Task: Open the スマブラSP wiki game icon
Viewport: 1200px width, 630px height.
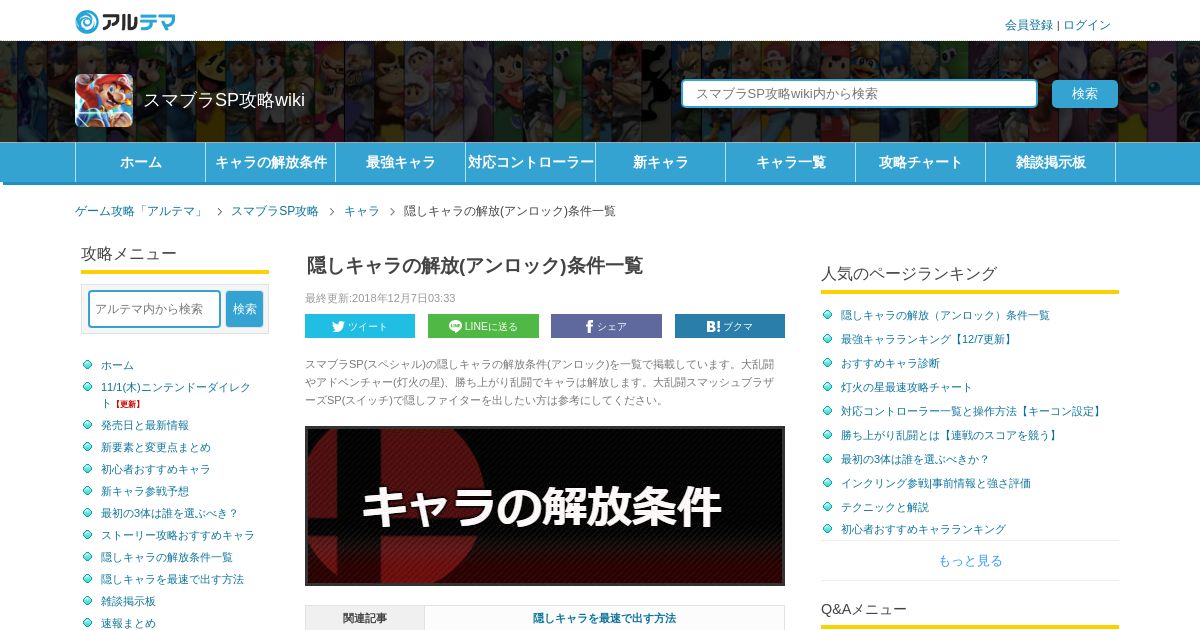Action: pyautogui.click(x=104, y=100)
